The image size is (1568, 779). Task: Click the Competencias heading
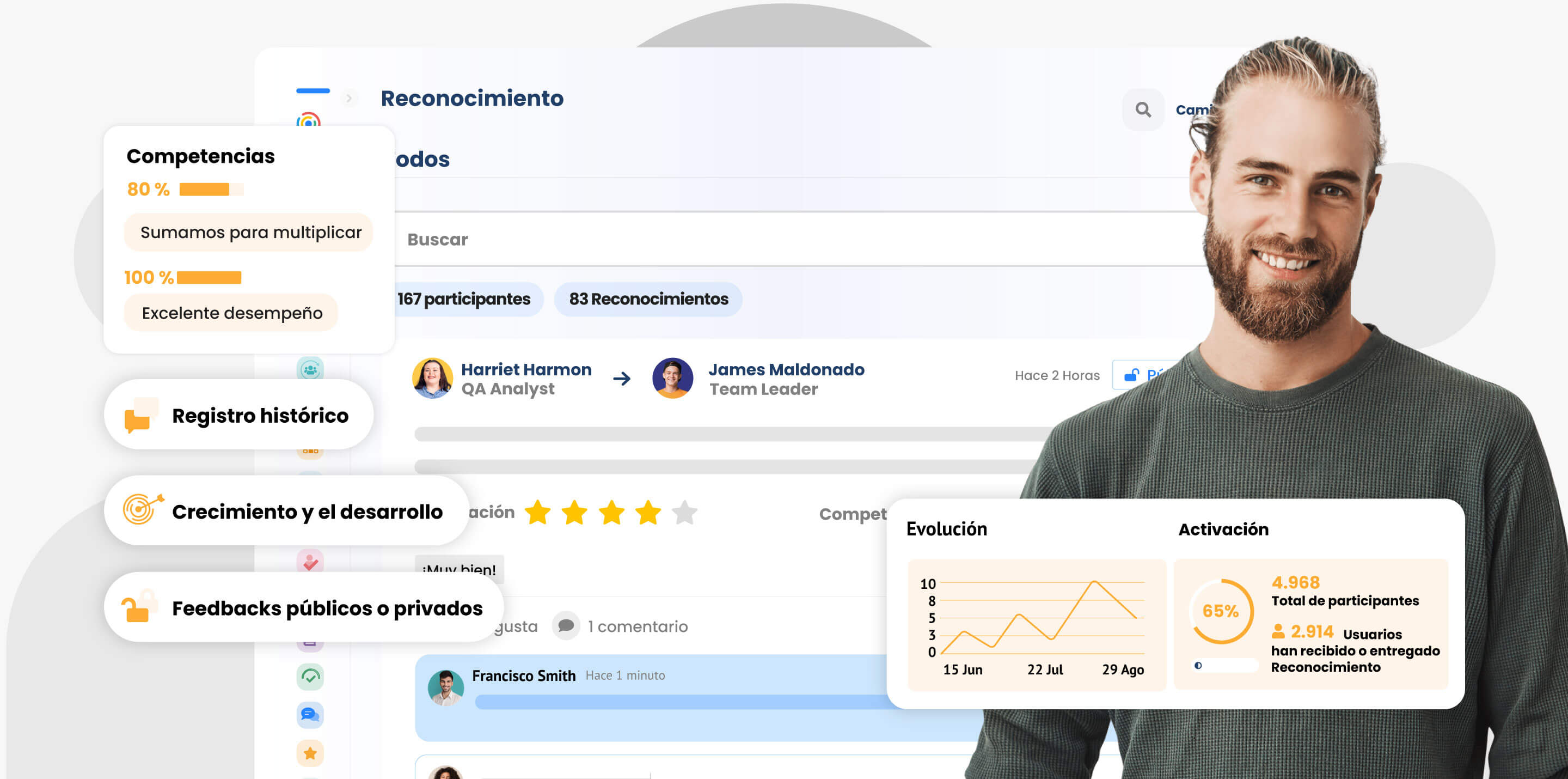pyautogui.click(x=200, y=156)
